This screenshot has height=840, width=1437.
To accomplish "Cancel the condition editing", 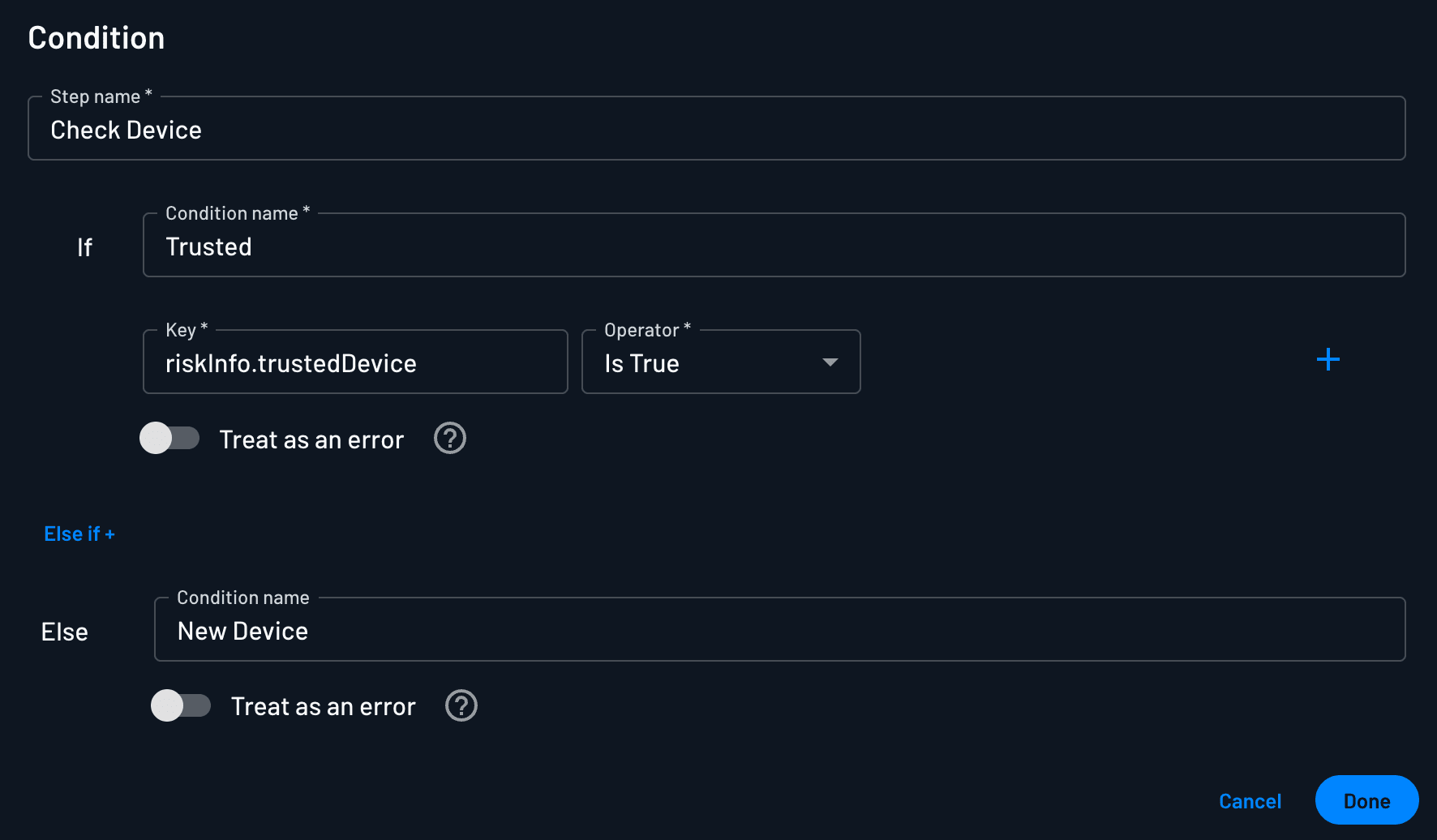I will pos(1250,800).
